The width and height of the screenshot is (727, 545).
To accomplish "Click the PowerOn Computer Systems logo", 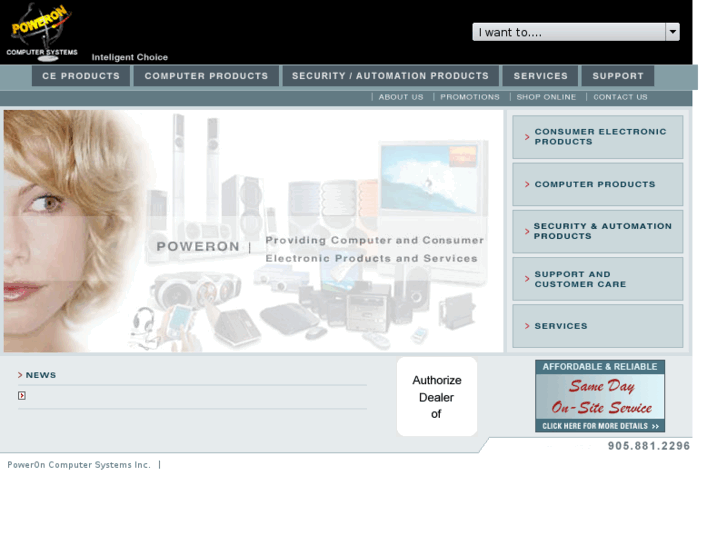I will 42,31.
